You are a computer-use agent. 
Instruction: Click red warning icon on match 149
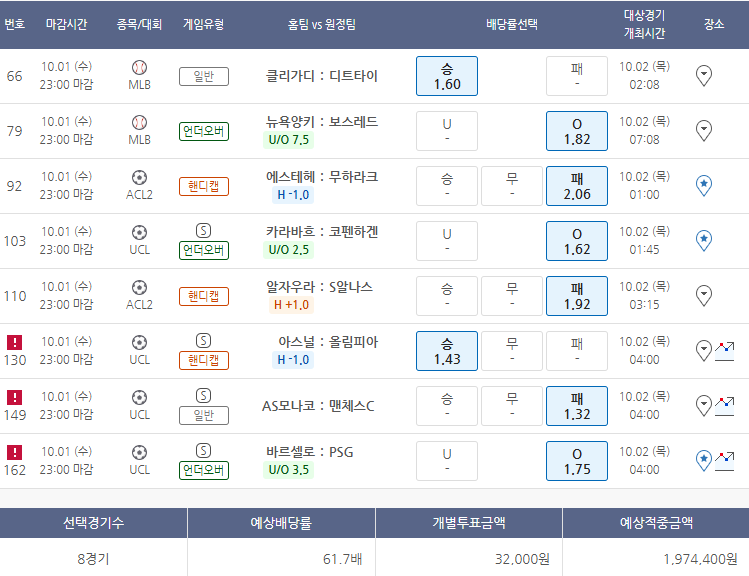point(14,397)
